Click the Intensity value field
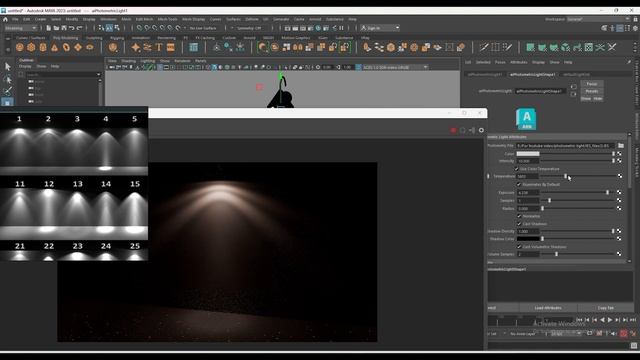The image size is (640, 360). 528,161
